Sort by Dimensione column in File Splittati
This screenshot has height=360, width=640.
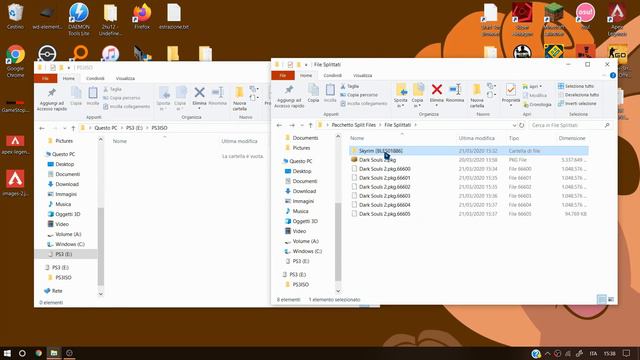click(572, 138)
